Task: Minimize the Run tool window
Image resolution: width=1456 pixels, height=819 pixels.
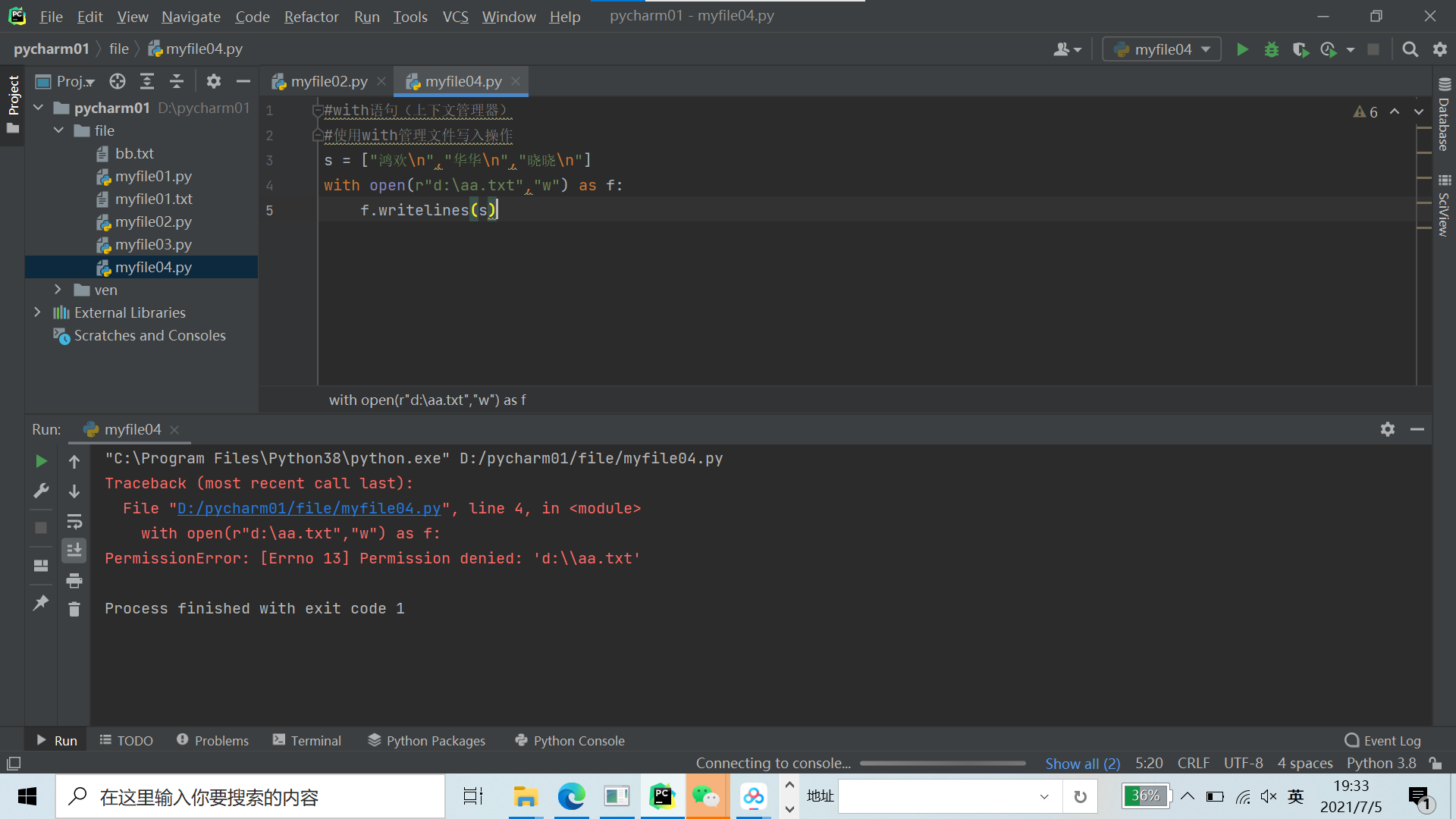Action: pos(1417,429)
